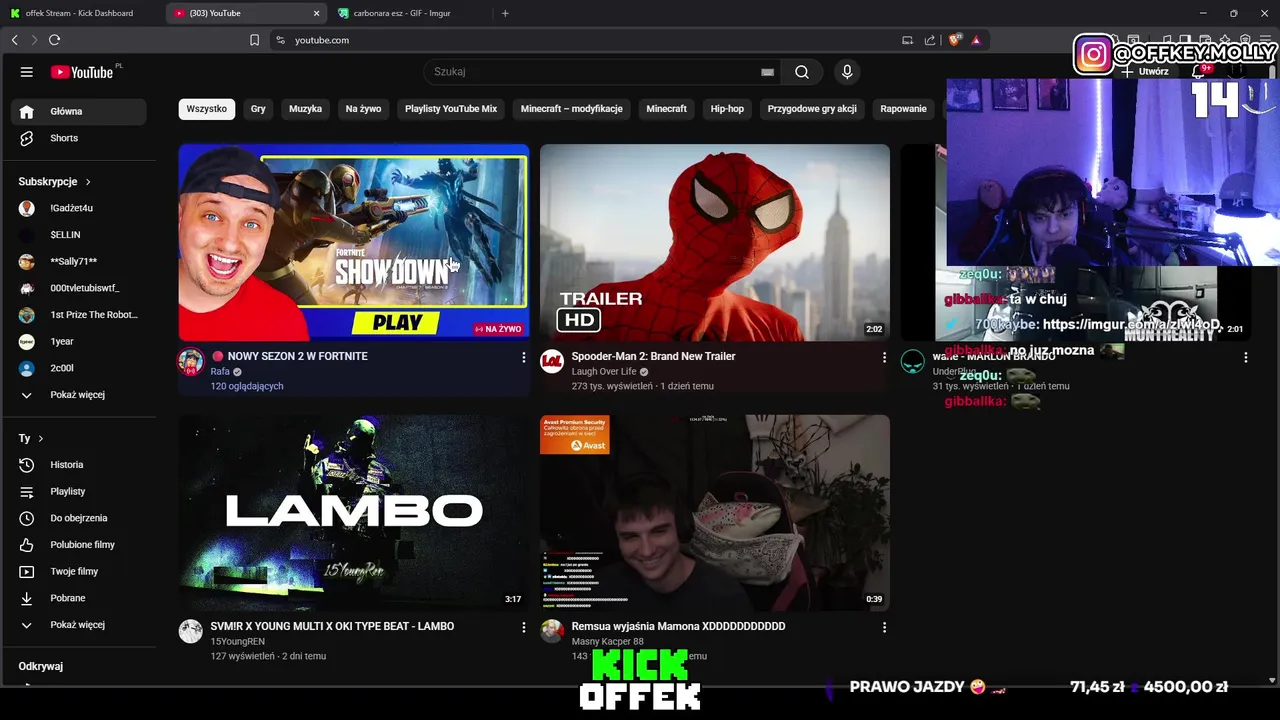
Task: Open more options for NOWY SEZON 2 video
Action: click(x=523, y=357)
